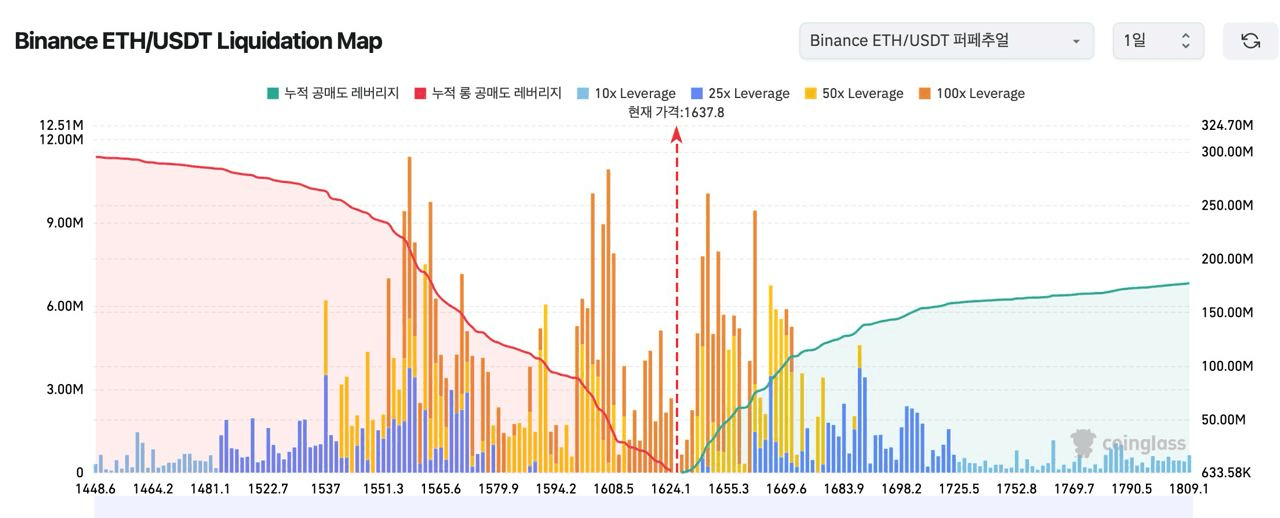Toggle the 10x Leverage legend series
1280x518 pixels.
pos(634,93)
